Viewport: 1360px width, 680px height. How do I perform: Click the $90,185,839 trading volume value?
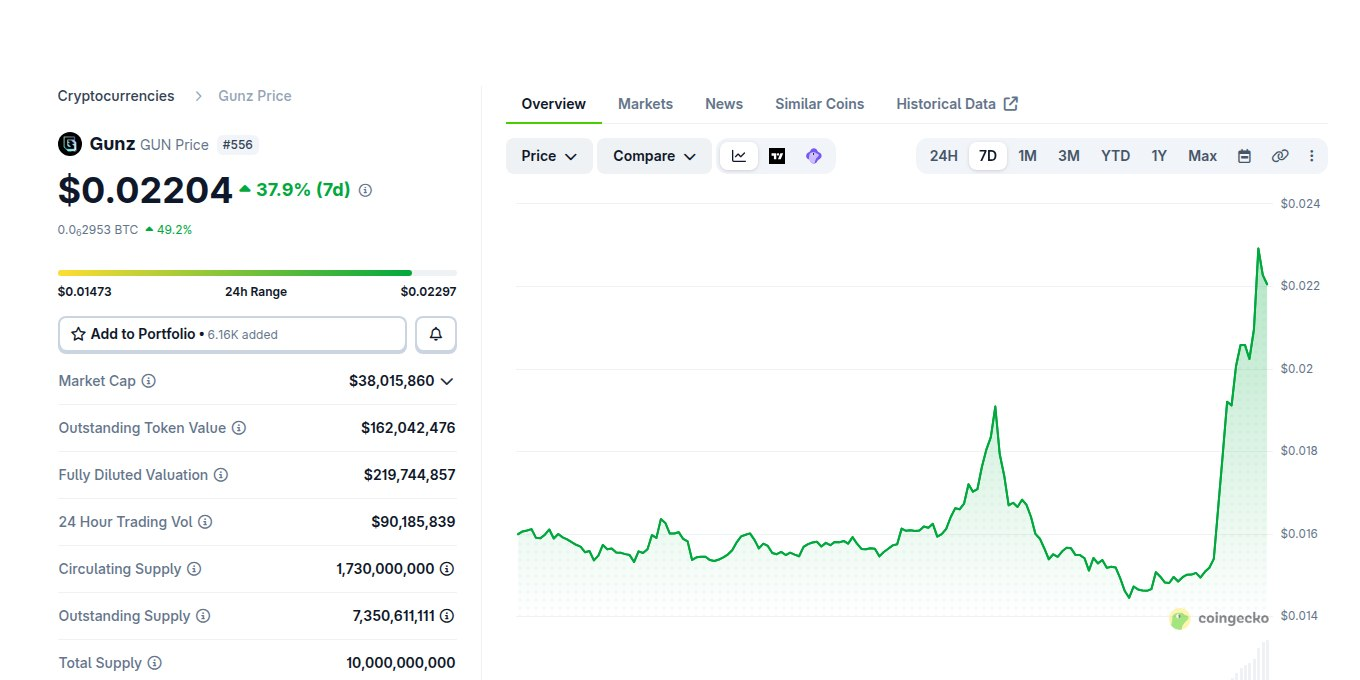click(x=413, y=522)
